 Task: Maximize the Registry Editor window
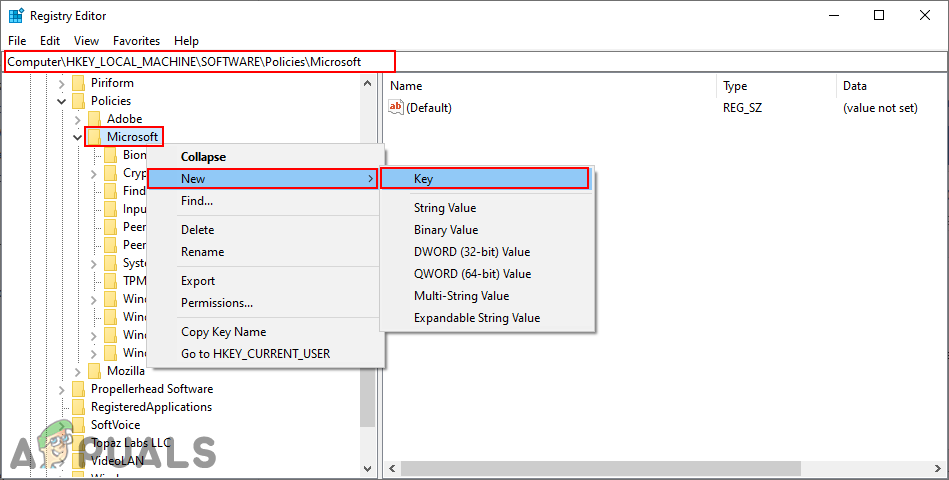coord(879,16)
